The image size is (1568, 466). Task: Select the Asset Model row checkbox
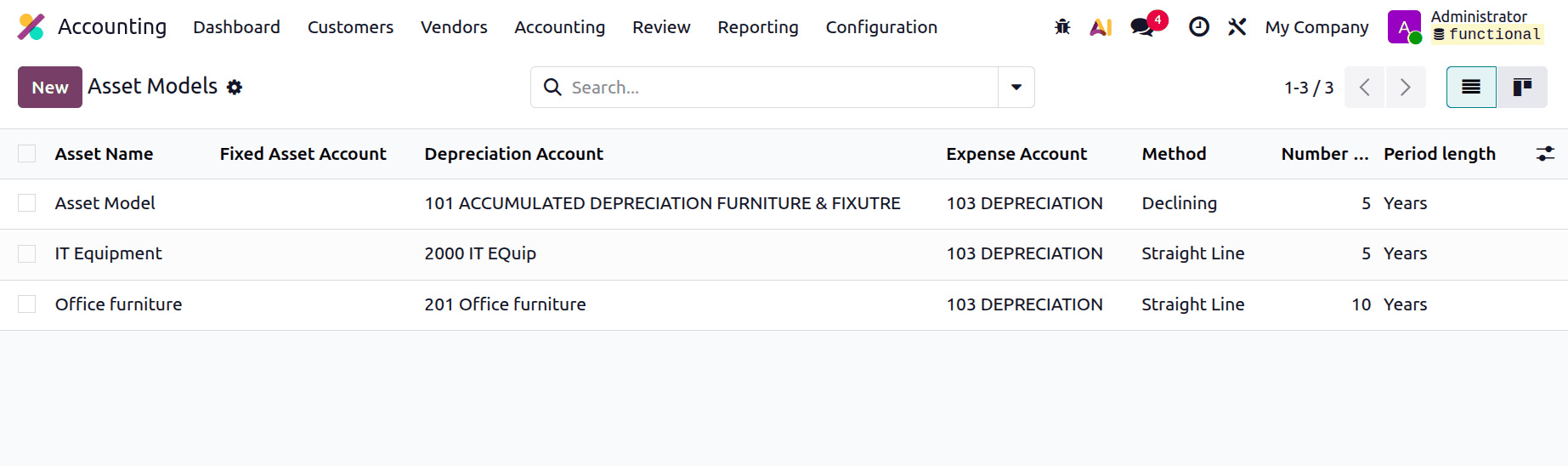27,203
